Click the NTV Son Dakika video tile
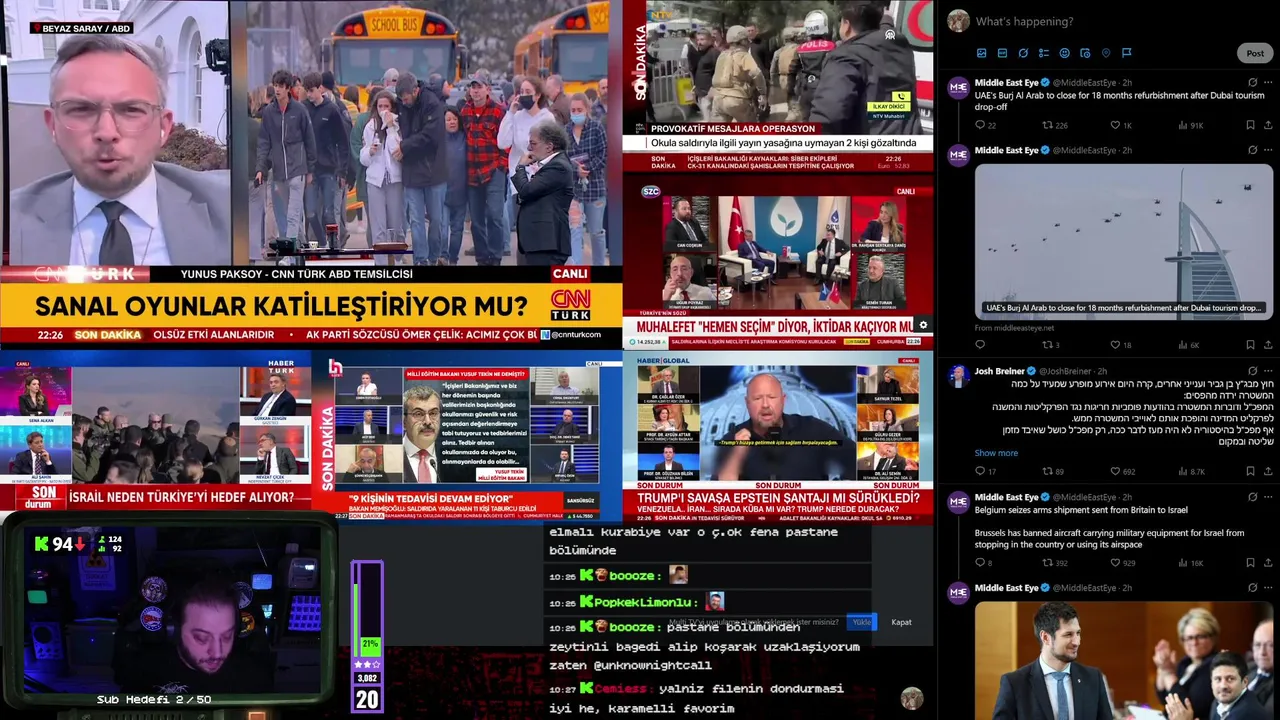Image resolution: width=1280 pixels, height=720 pixels. pyautogui.click(x=778, y=87)
